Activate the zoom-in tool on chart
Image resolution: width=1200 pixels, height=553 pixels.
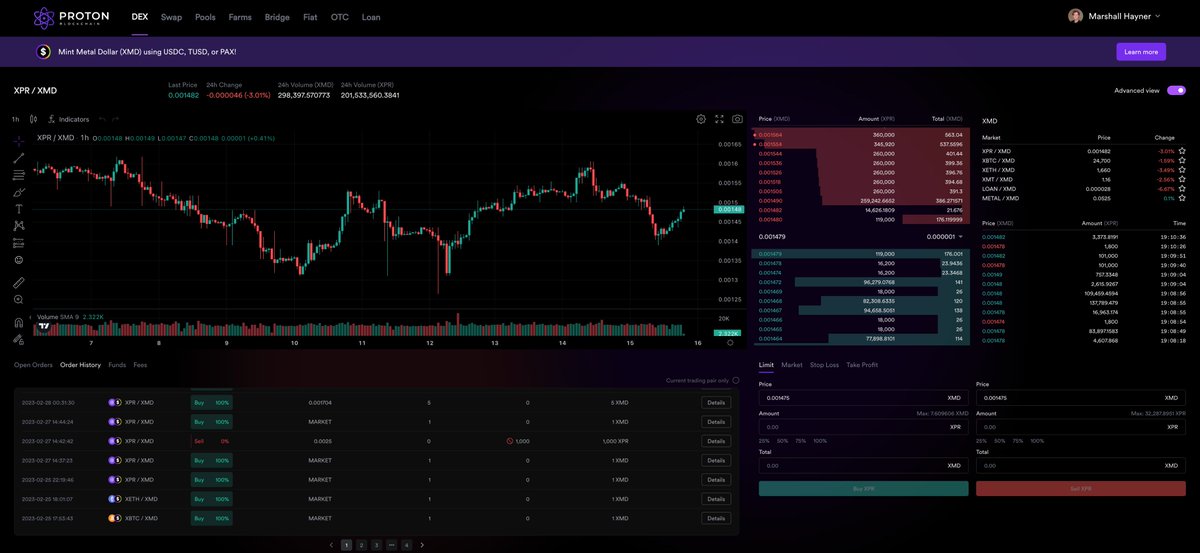tap(19, 299)
